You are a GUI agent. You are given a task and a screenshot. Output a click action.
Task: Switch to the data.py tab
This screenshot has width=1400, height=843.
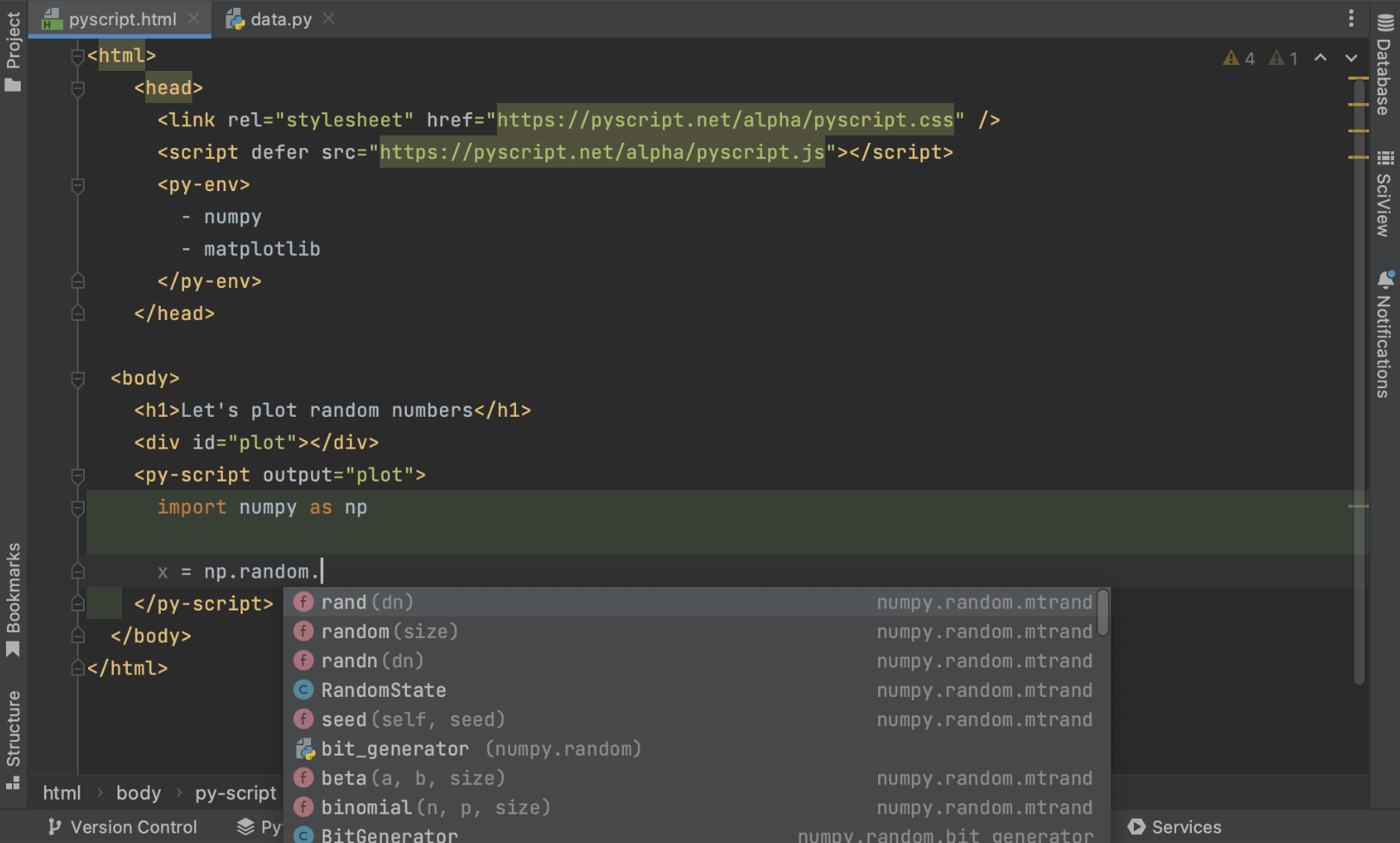280,19
